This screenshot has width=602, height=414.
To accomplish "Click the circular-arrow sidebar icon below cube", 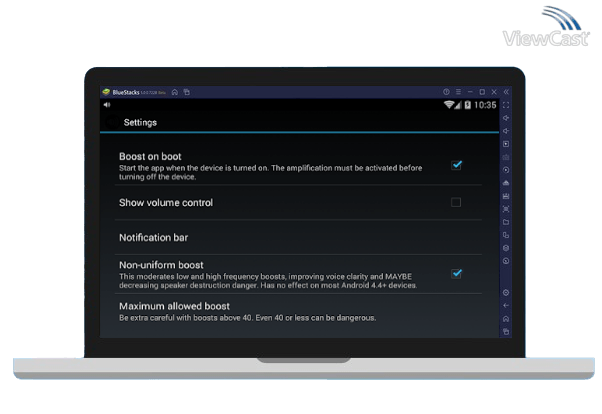I will [x=506, y=261].
